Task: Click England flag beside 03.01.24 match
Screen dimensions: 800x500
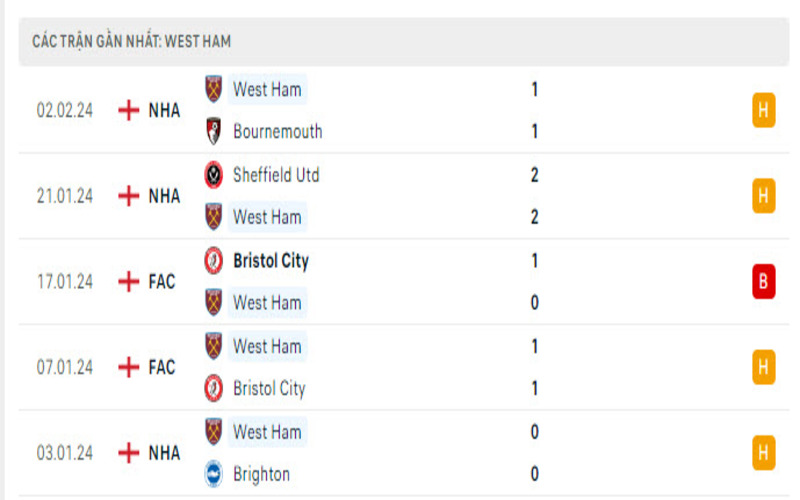Action: point(128,453)
